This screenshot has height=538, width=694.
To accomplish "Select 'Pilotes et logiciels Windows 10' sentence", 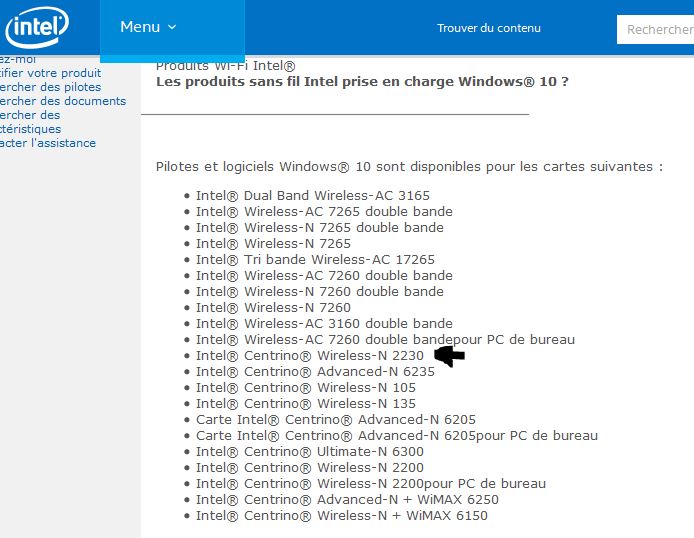I will (409, 167).
